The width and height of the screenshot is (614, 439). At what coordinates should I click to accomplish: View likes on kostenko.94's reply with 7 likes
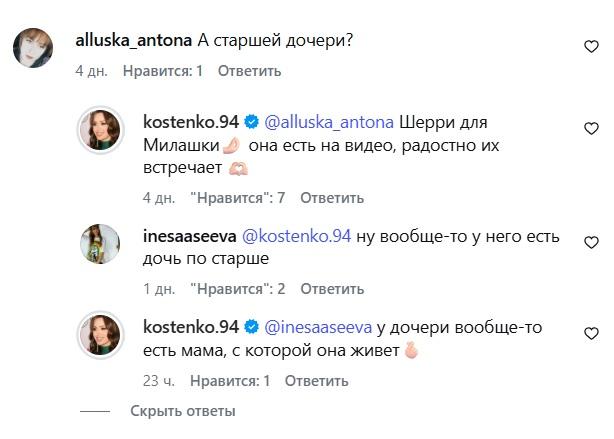click(238, 197)
